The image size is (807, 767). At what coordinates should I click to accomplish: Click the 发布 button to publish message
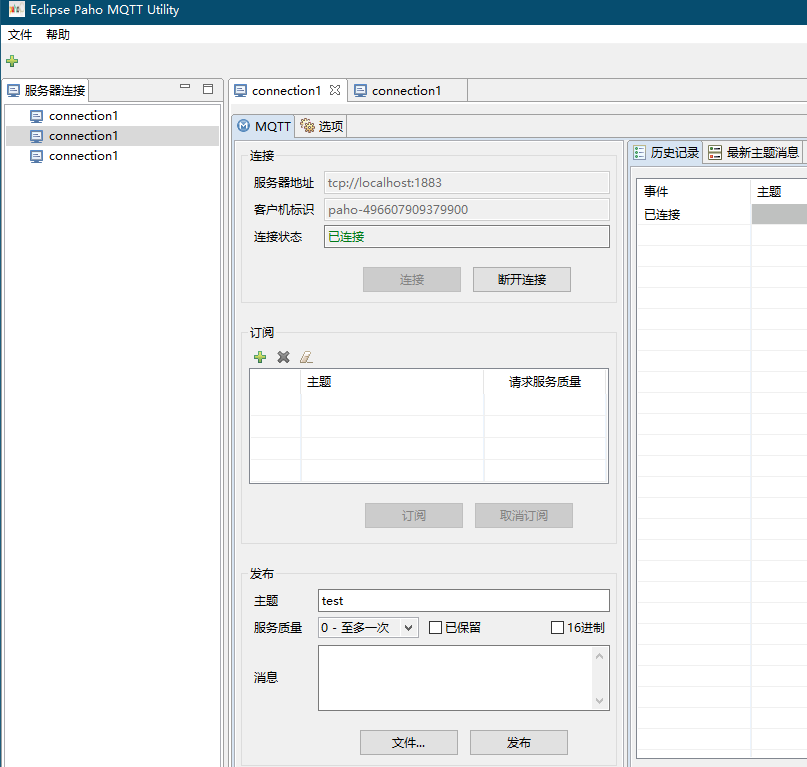coord(518,742)
